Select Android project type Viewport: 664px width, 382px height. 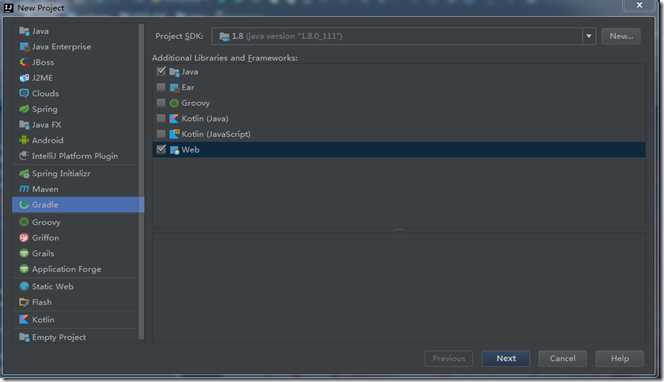point(47,140)
